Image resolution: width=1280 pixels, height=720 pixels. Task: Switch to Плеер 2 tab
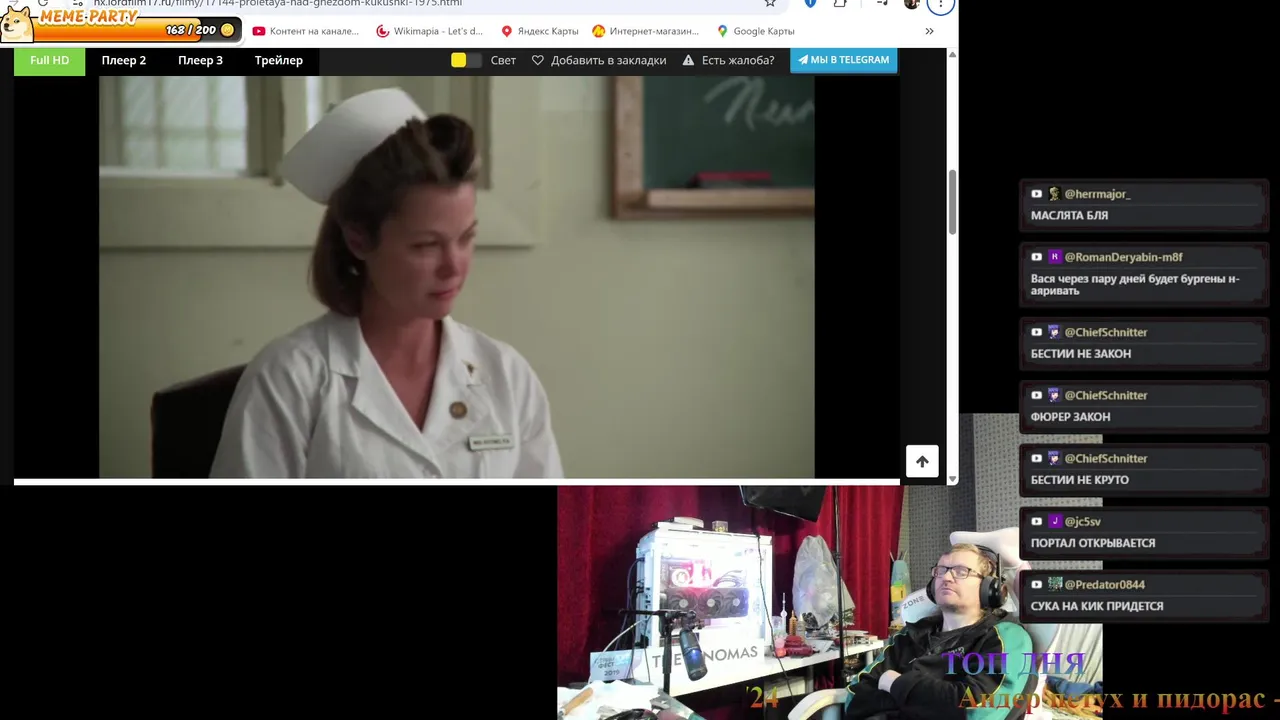124,60
